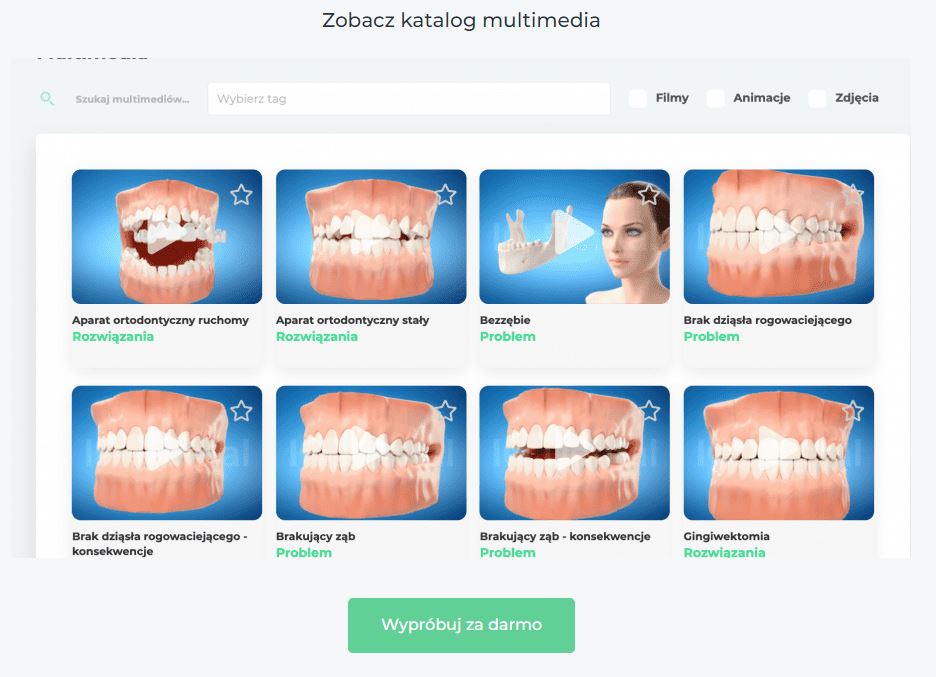Mark Brak dziąsła rogowaciejącego as favorite

pyautogui.click(x=853, y=195)
